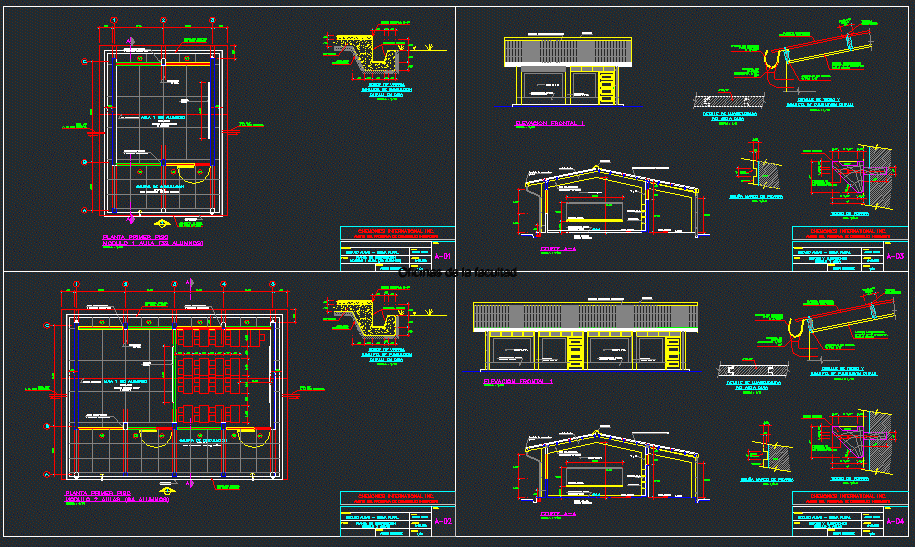Click the yellow door on A-03 front elevation
The height and width of the screenshot is (547, 915).
[607, 86]
